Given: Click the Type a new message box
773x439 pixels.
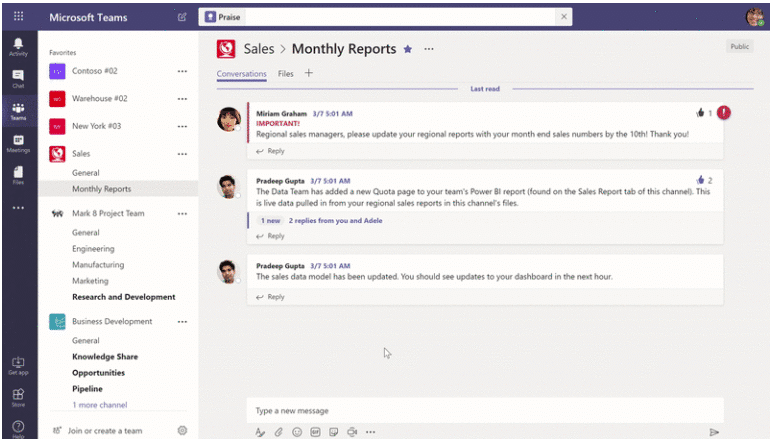Looking at the screenshot, I should (485, 410).
